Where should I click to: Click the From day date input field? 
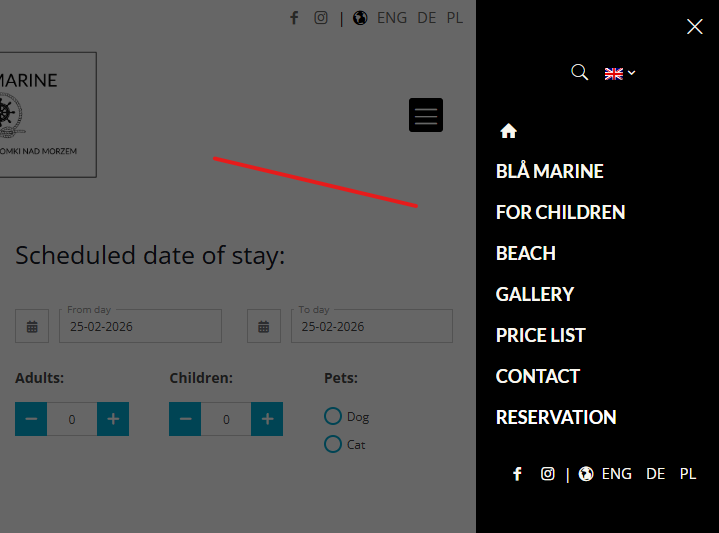pyautogui.click(x=140, y=326)
